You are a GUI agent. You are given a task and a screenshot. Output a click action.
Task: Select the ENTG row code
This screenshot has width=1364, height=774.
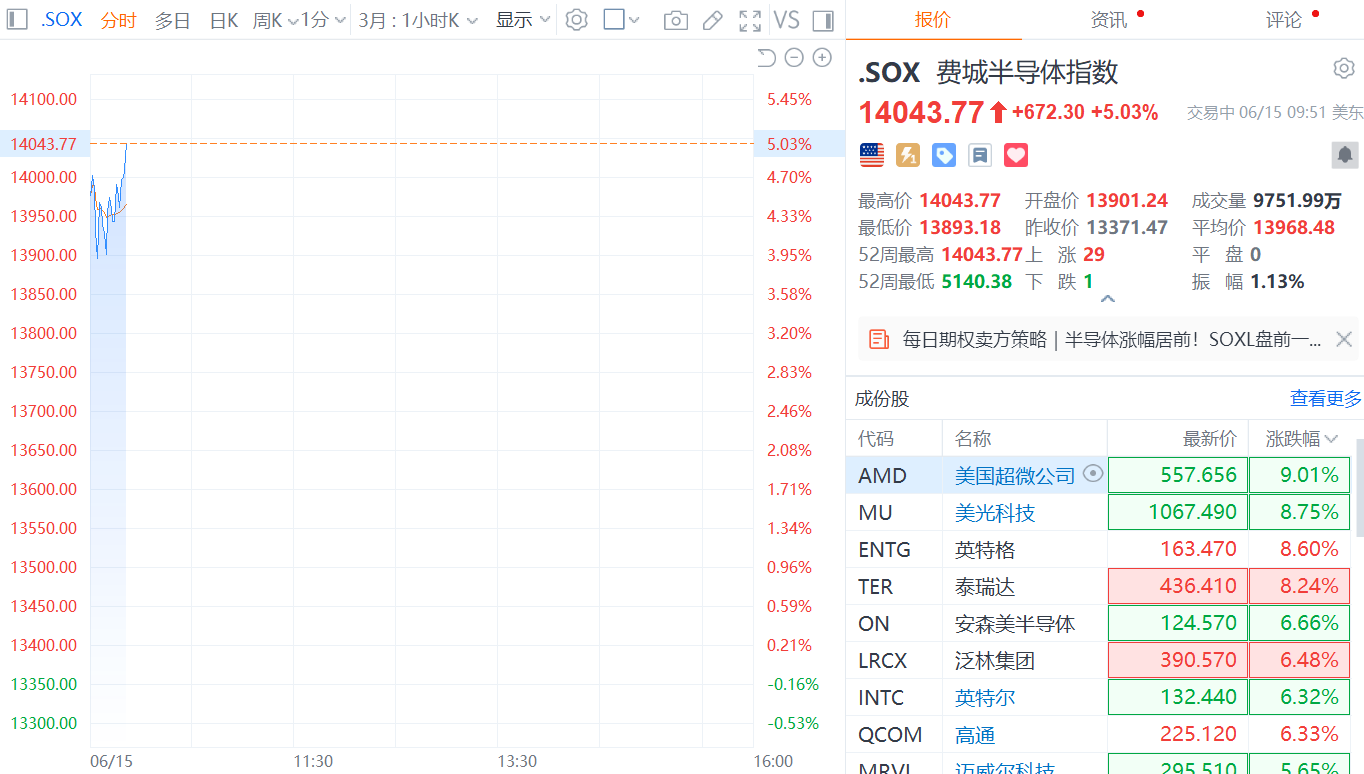(884, 549)
